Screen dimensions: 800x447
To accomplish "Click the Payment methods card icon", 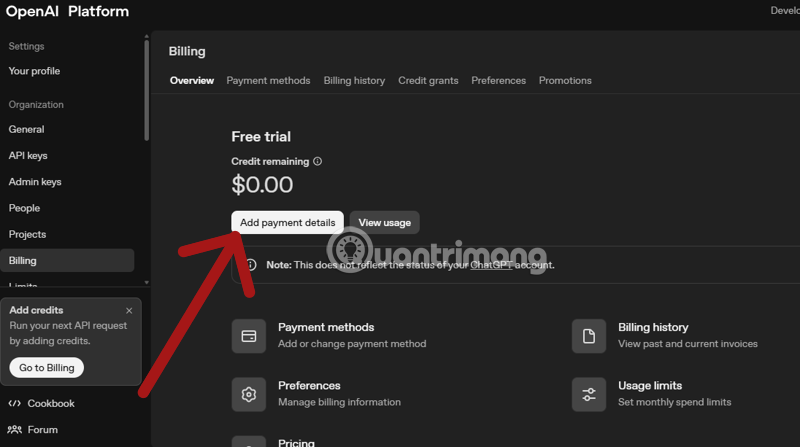I will coord(249,336).
